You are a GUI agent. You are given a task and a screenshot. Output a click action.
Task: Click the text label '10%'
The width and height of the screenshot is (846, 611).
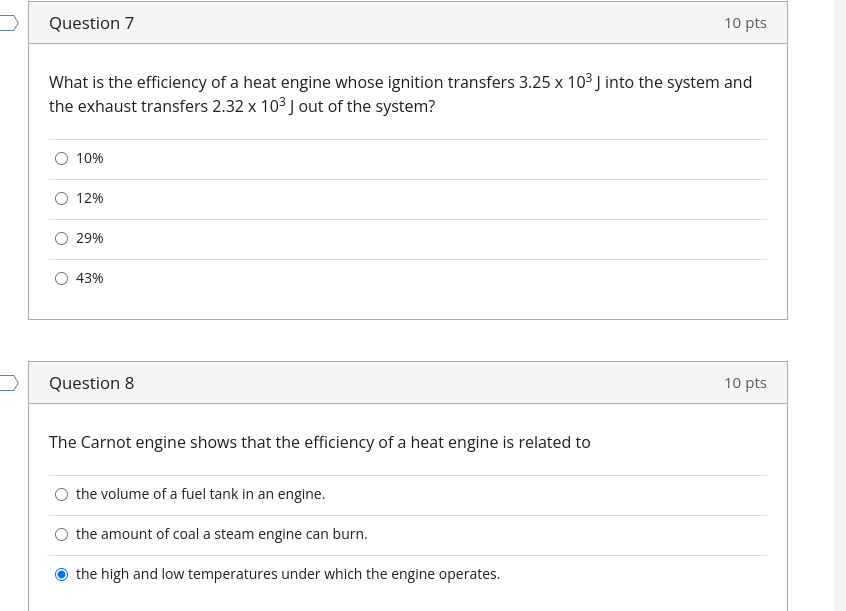pos(89,158)
